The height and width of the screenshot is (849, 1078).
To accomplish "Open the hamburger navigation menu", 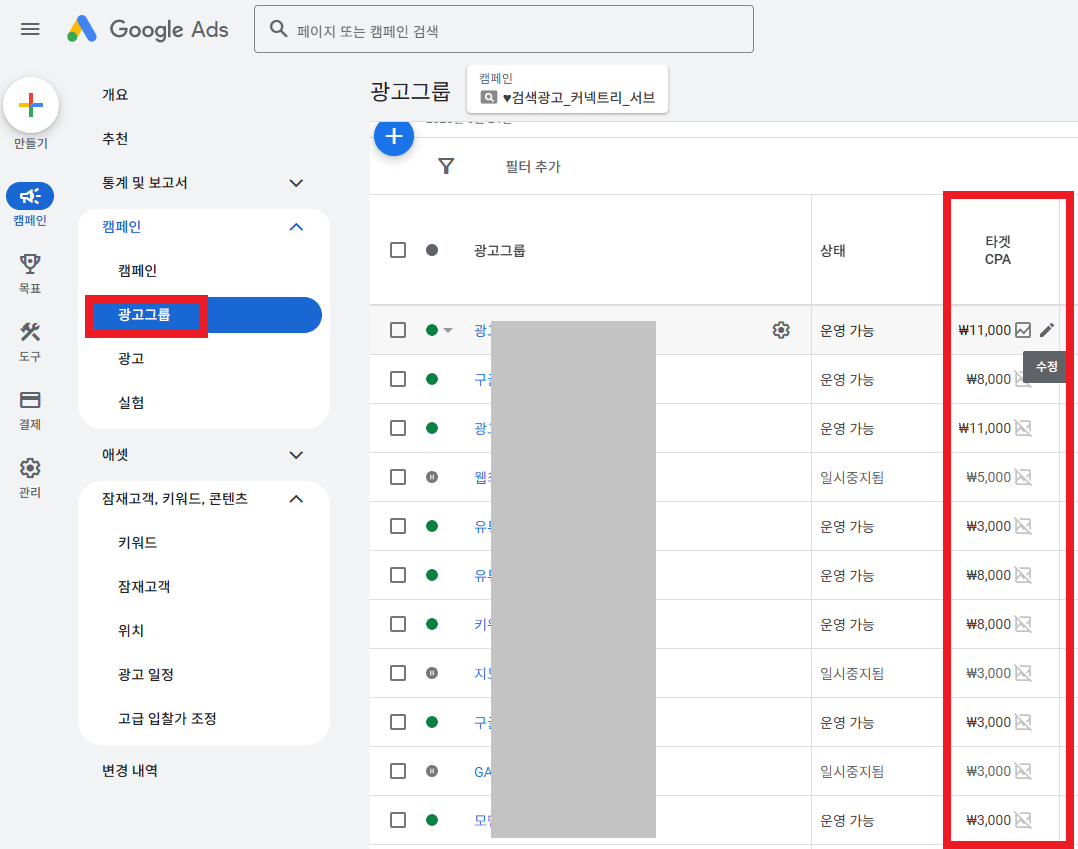I will point(29,29).
